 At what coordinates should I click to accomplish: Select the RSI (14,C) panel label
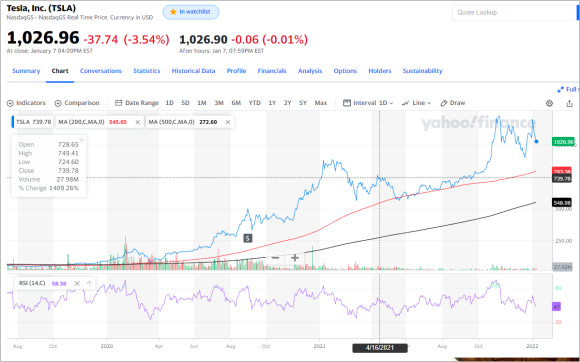click(x=32, y=283)
